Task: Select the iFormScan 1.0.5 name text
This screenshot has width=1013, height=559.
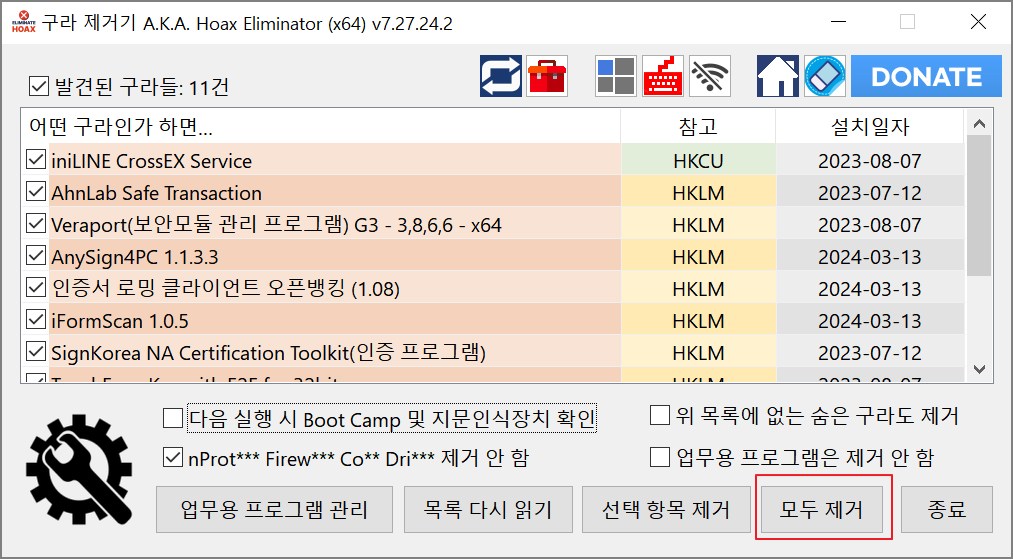Action: (x=120, y=321)
